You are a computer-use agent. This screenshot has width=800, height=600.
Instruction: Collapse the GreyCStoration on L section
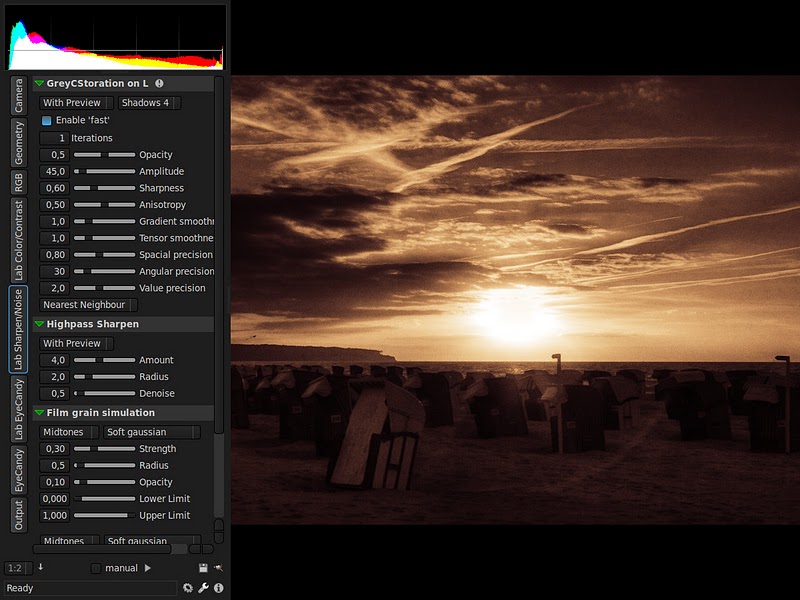[39, 84]
